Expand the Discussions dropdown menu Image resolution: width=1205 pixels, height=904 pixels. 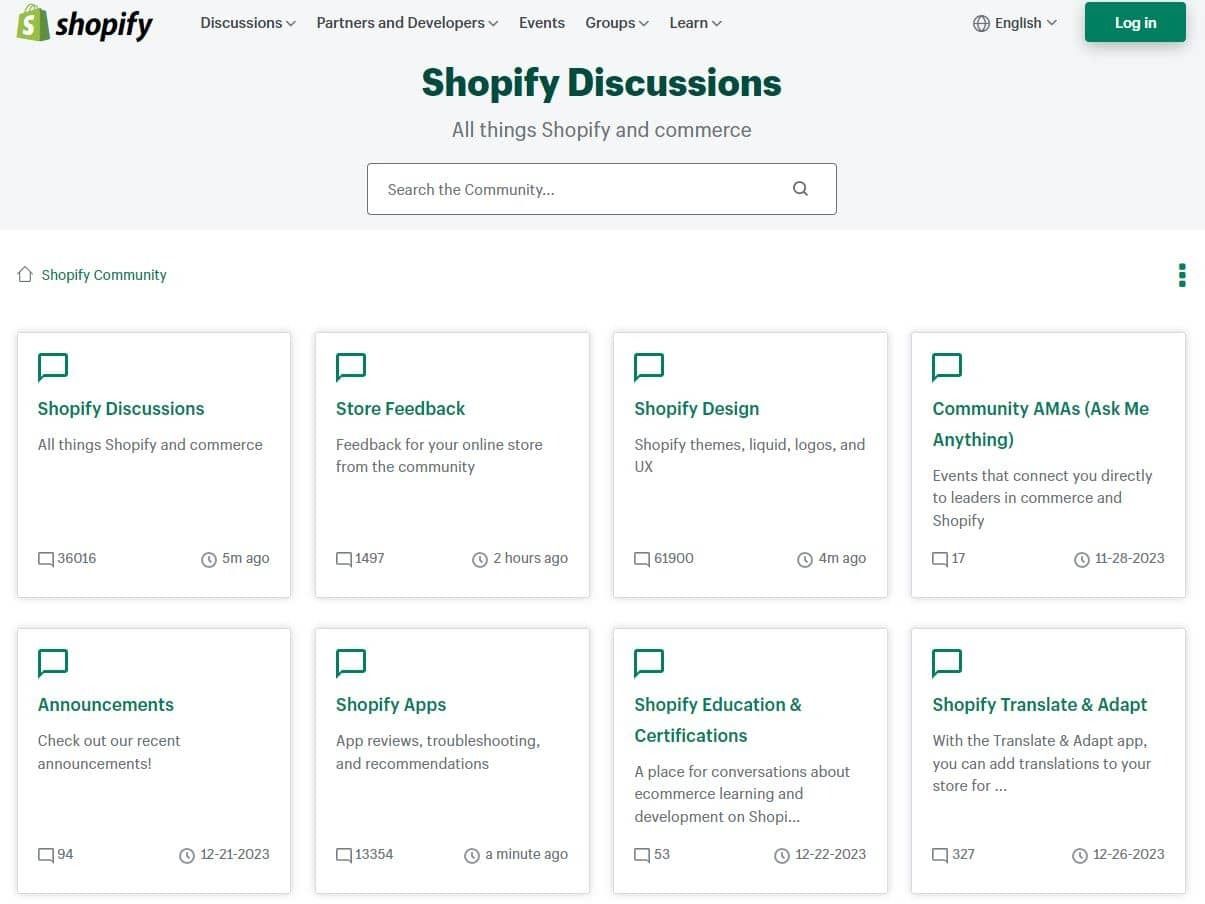pos(248,23)
